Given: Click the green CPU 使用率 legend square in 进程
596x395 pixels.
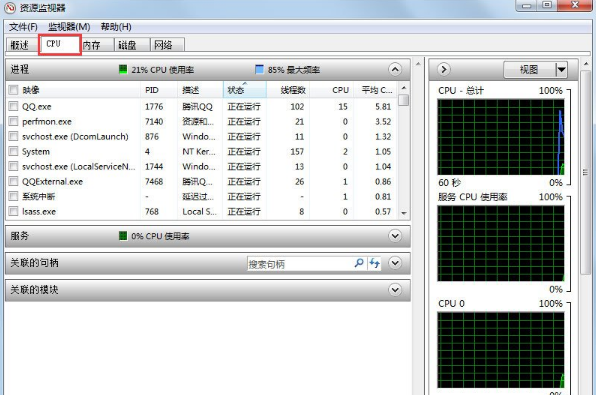Looking at the screenshot, I should tap(123, 69).
